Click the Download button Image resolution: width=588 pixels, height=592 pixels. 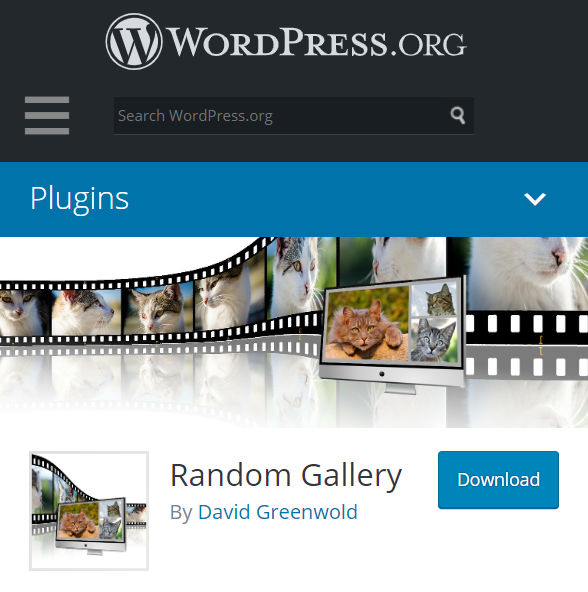point(498,480)
